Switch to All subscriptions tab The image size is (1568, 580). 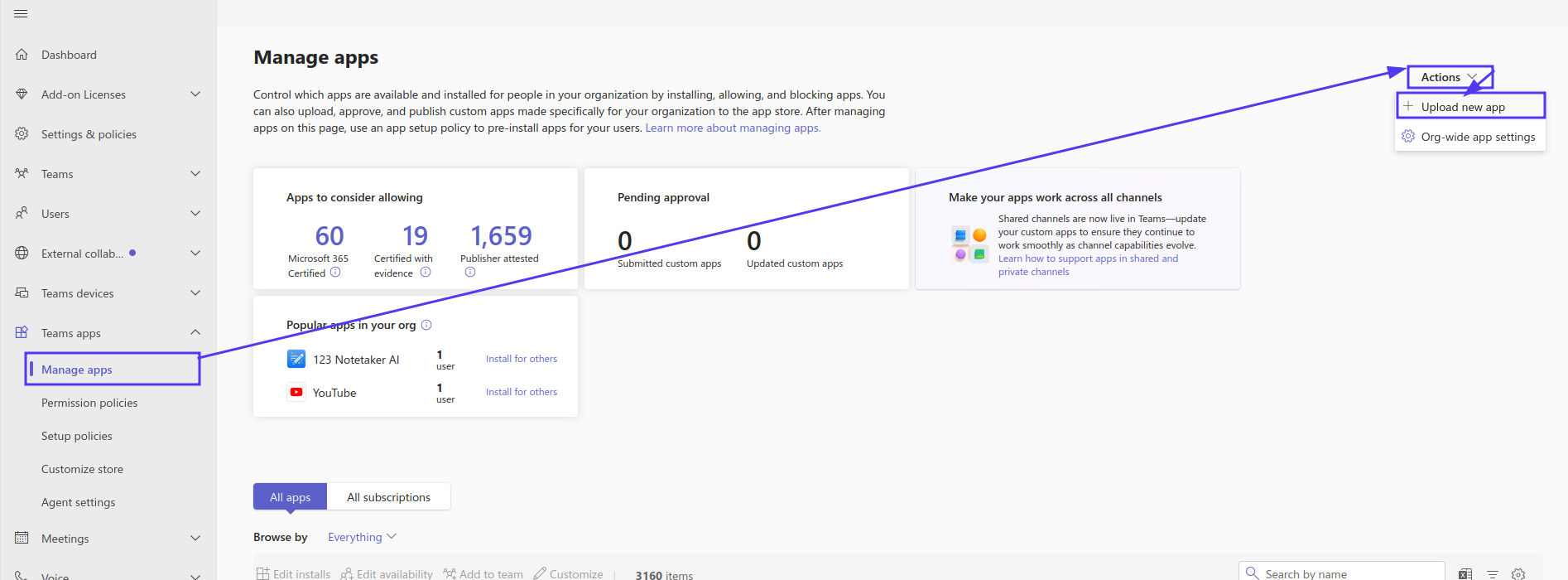388,497
